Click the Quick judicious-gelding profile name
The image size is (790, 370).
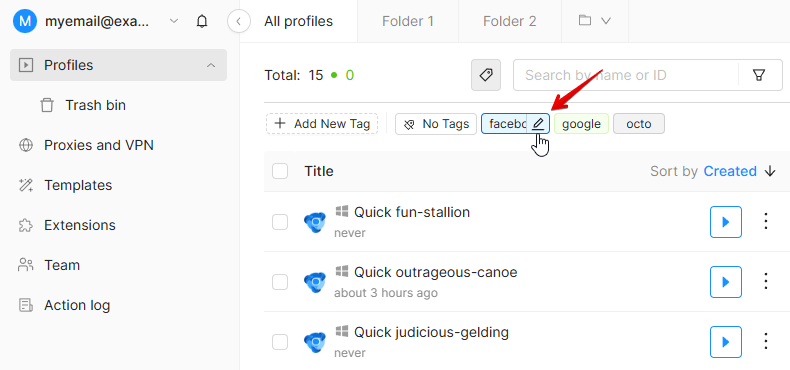point(431,332)
